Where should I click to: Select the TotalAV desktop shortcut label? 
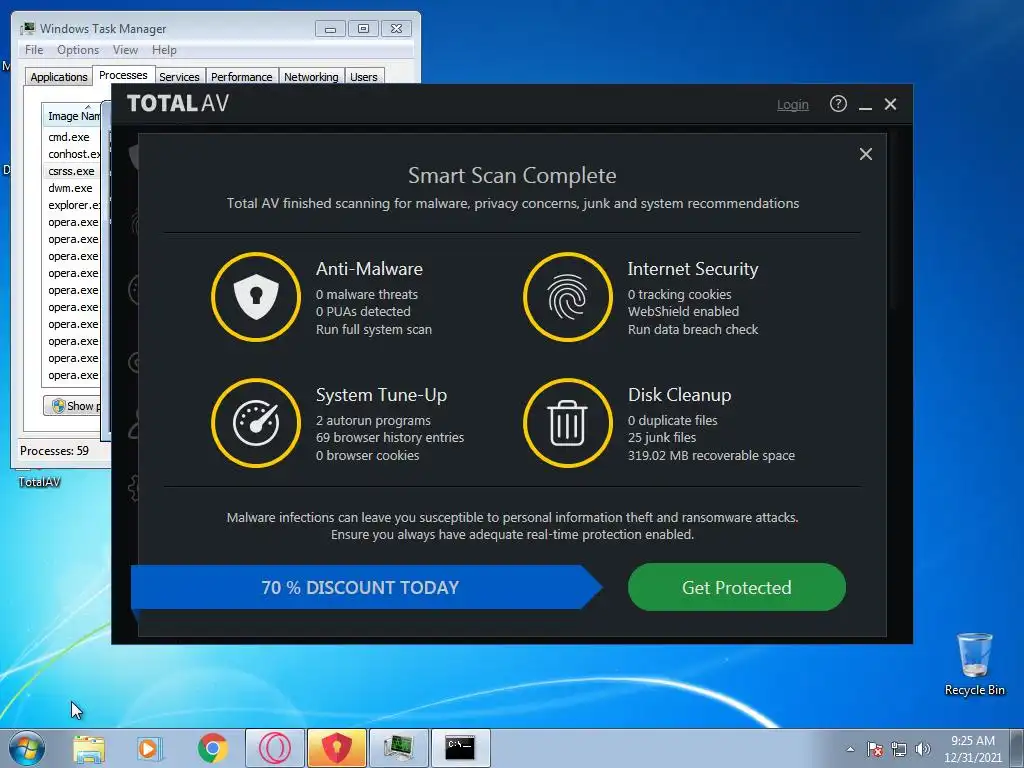(39, 482)
